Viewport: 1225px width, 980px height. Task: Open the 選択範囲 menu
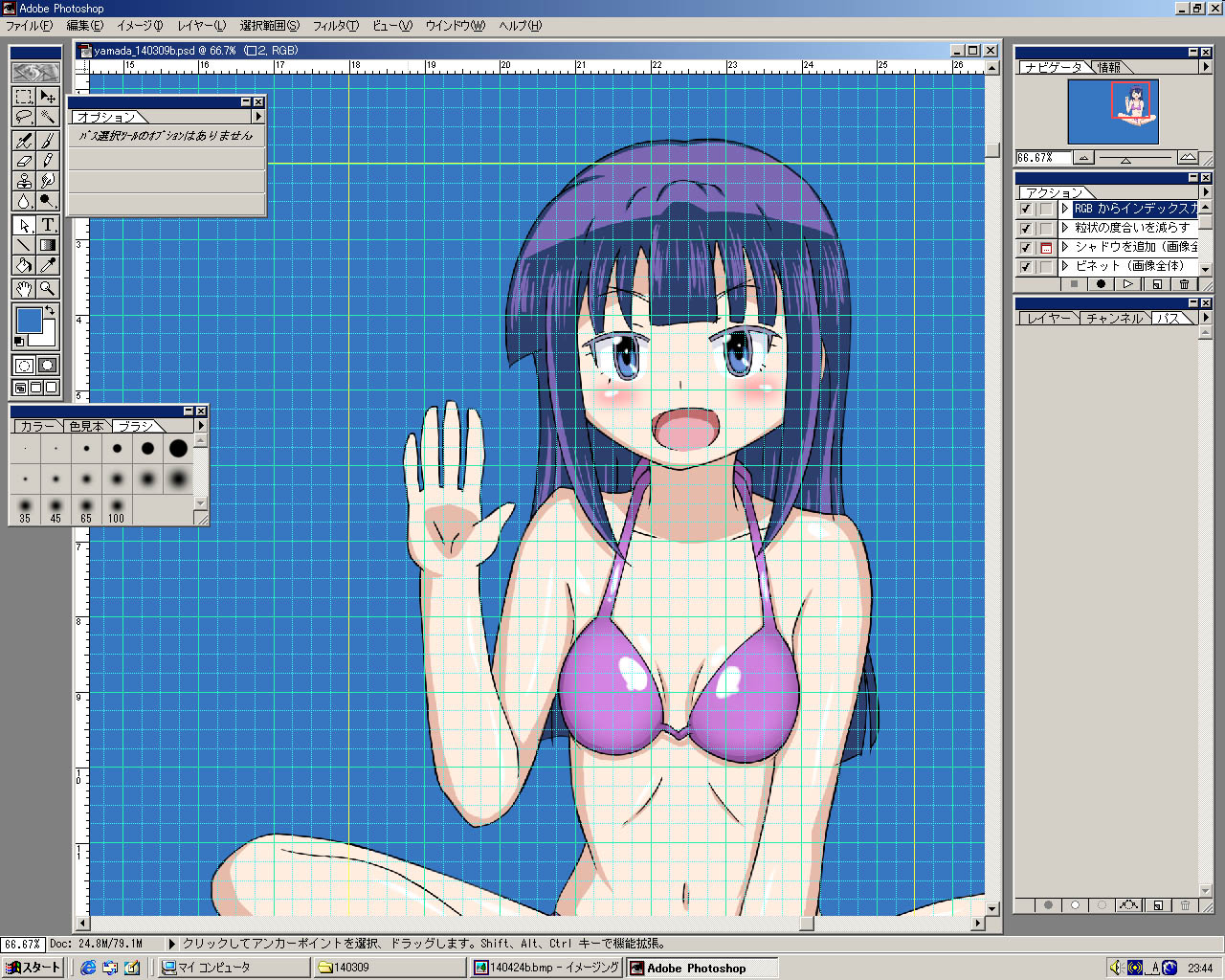[270, 26]
